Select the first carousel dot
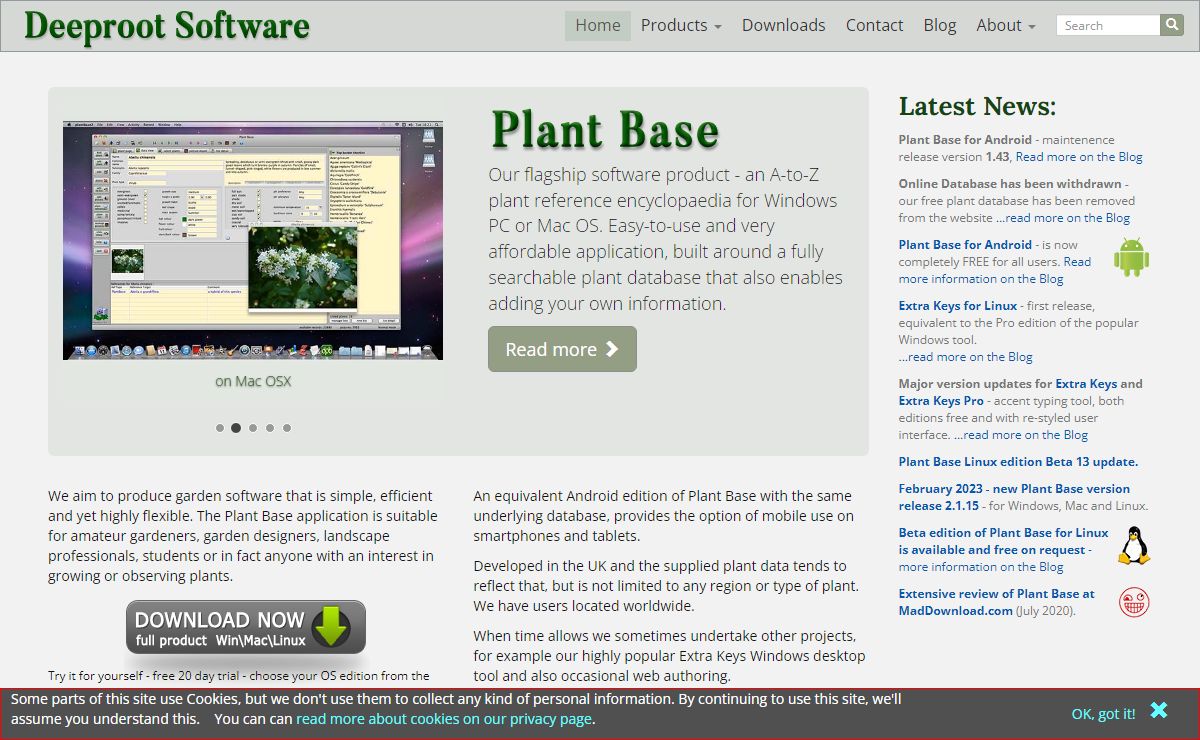The height and width of the screenshot is (740, 1200). tap(220, 428)
